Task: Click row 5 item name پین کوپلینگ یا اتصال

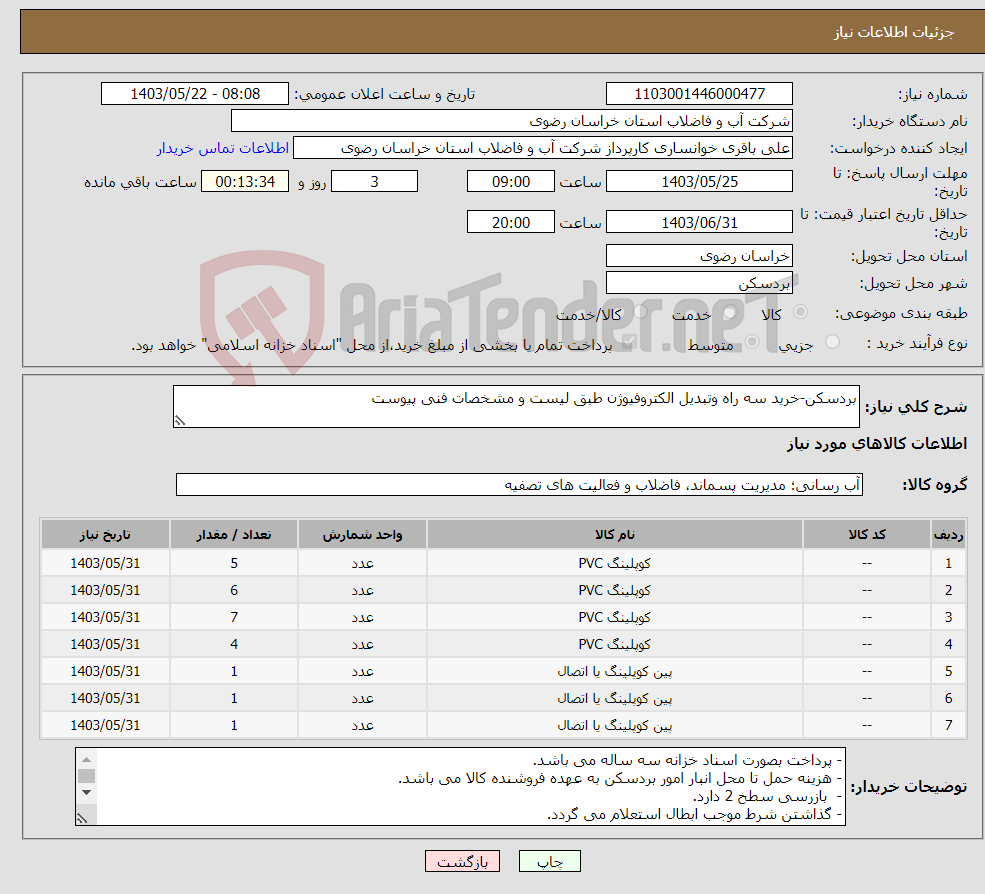Action: click(x=614, y=672)
